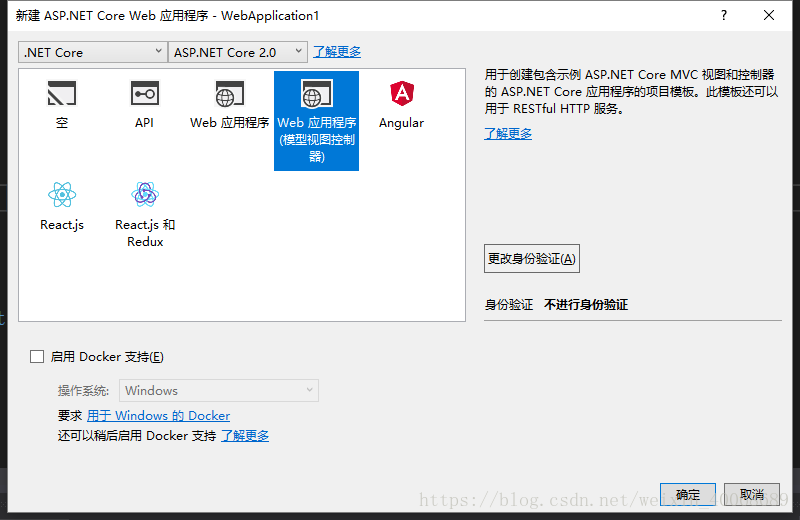Open the 操作系统 Windows dropdown
The image size is (800, 520).
click(x=219, y=390)
